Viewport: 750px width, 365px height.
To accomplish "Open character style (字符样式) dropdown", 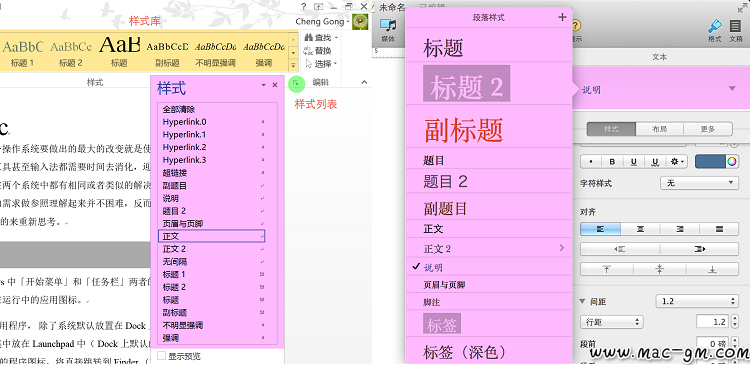I will pyautogui.click(x=699, y=183).
